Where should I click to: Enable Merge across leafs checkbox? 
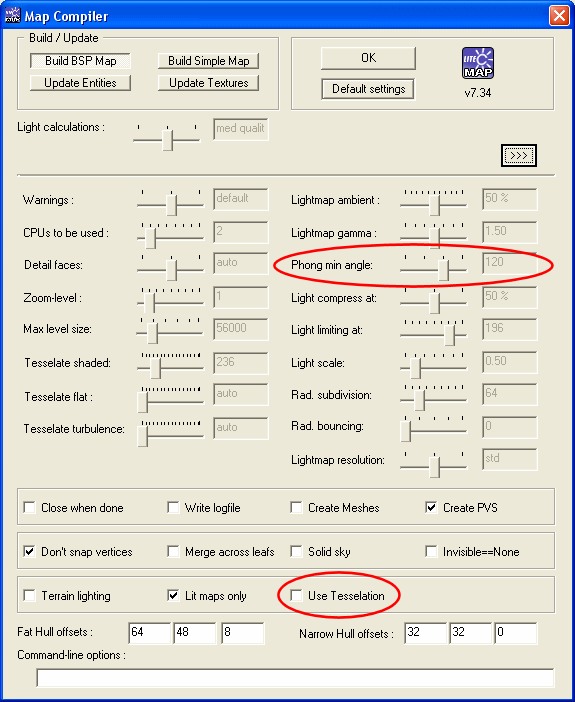pos(173,552)
